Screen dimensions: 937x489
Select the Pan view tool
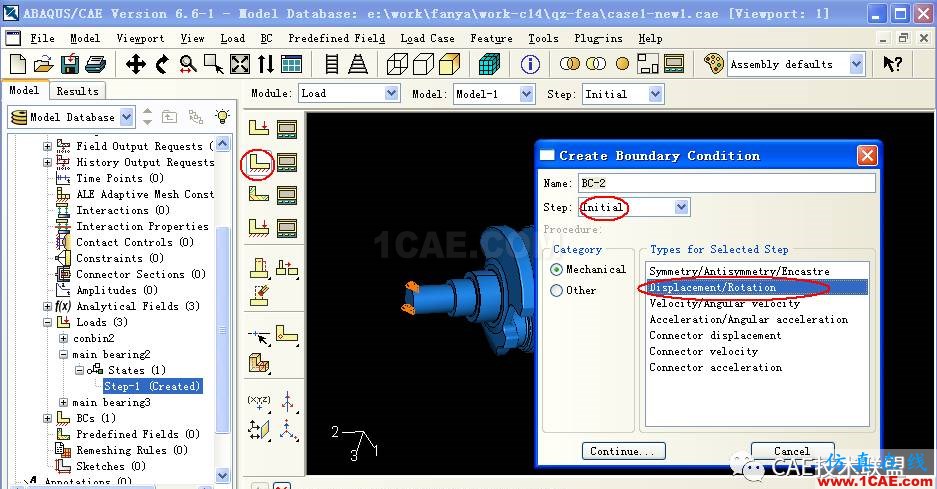point(136,64)
